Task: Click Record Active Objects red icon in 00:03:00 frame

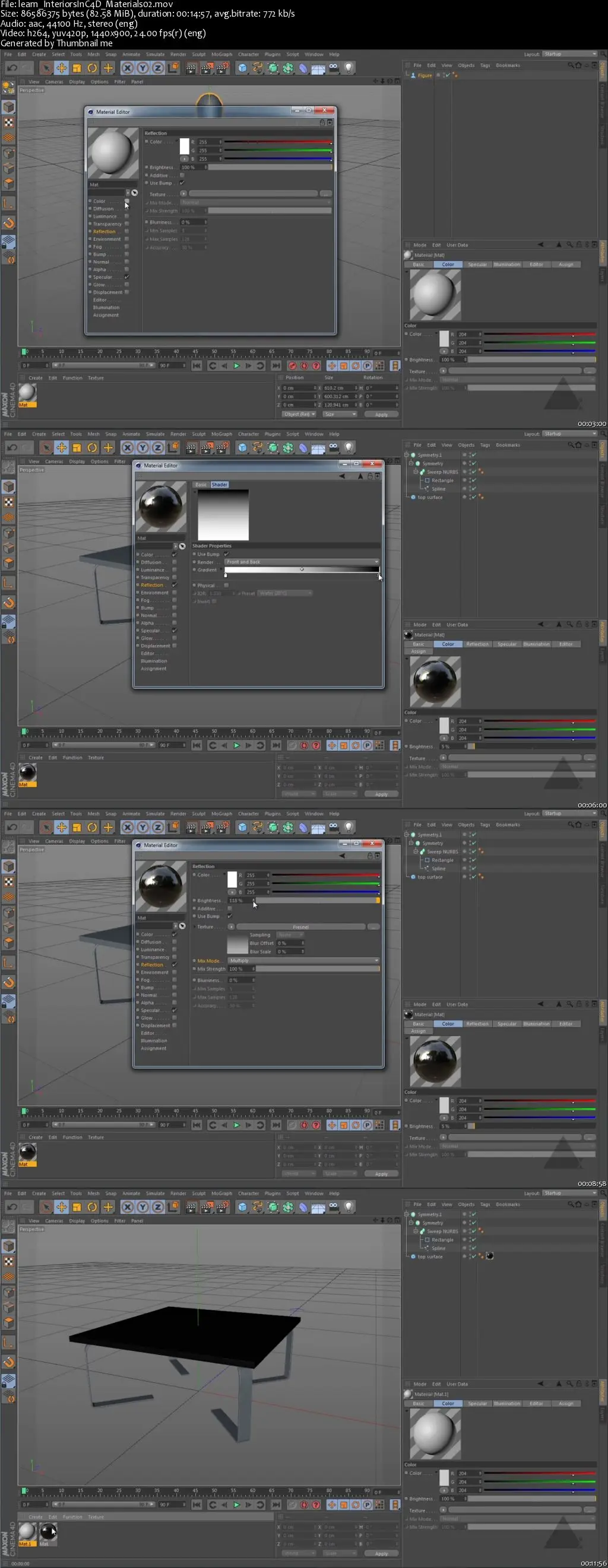Action: (293, 366)
